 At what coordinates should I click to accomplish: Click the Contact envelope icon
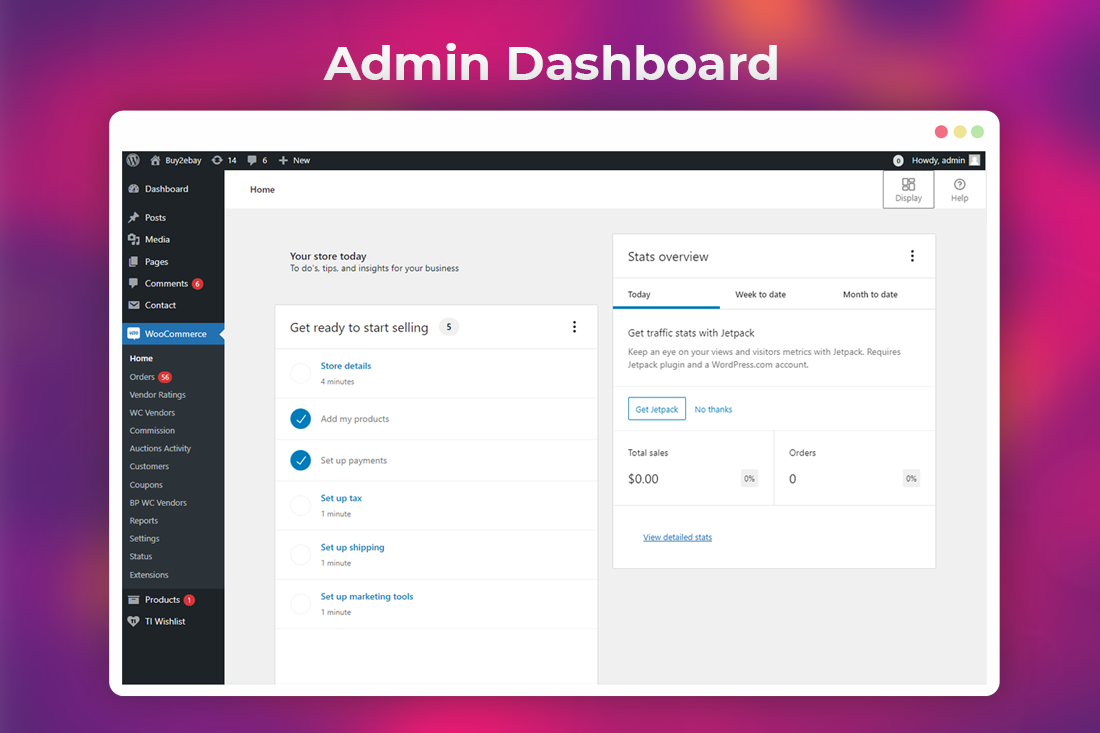pyautogui.click(x=134, y=305)
